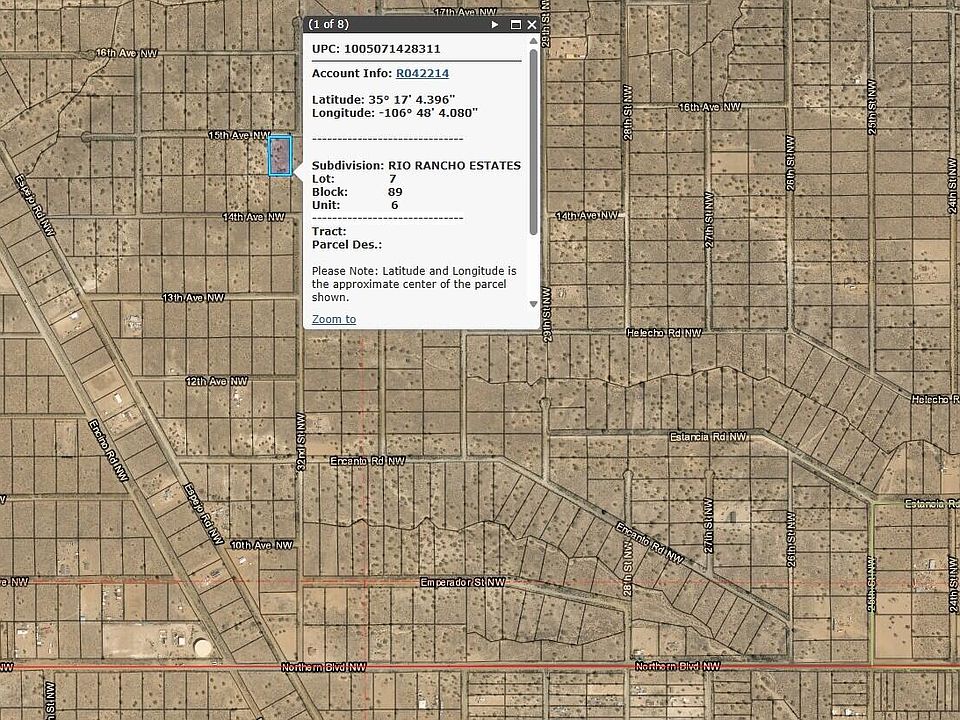Click the 17th Ave NW street label
960x720 pixels.
[467, 12]
